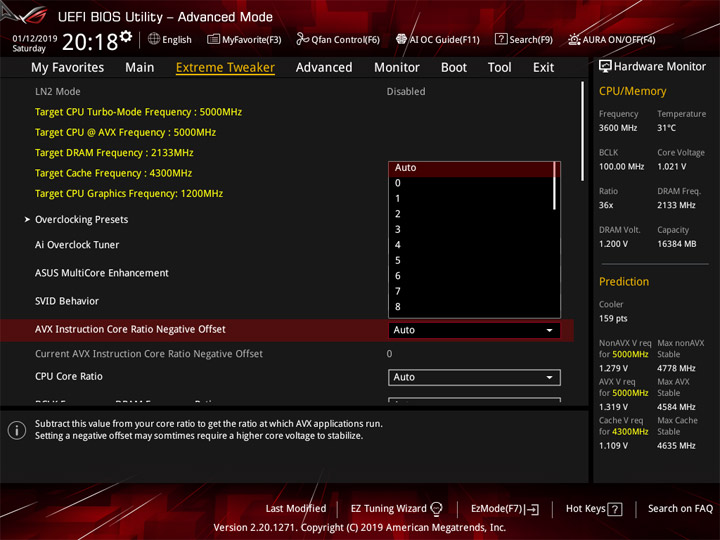The image size is (720, 540).
Task: Click Last Modified button
Action: [x=296, y=509]
